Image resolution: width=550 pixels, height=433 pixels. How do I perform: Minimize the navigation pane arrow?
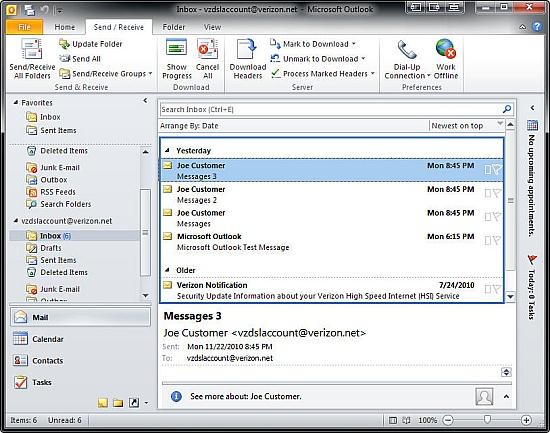point(145,101)
